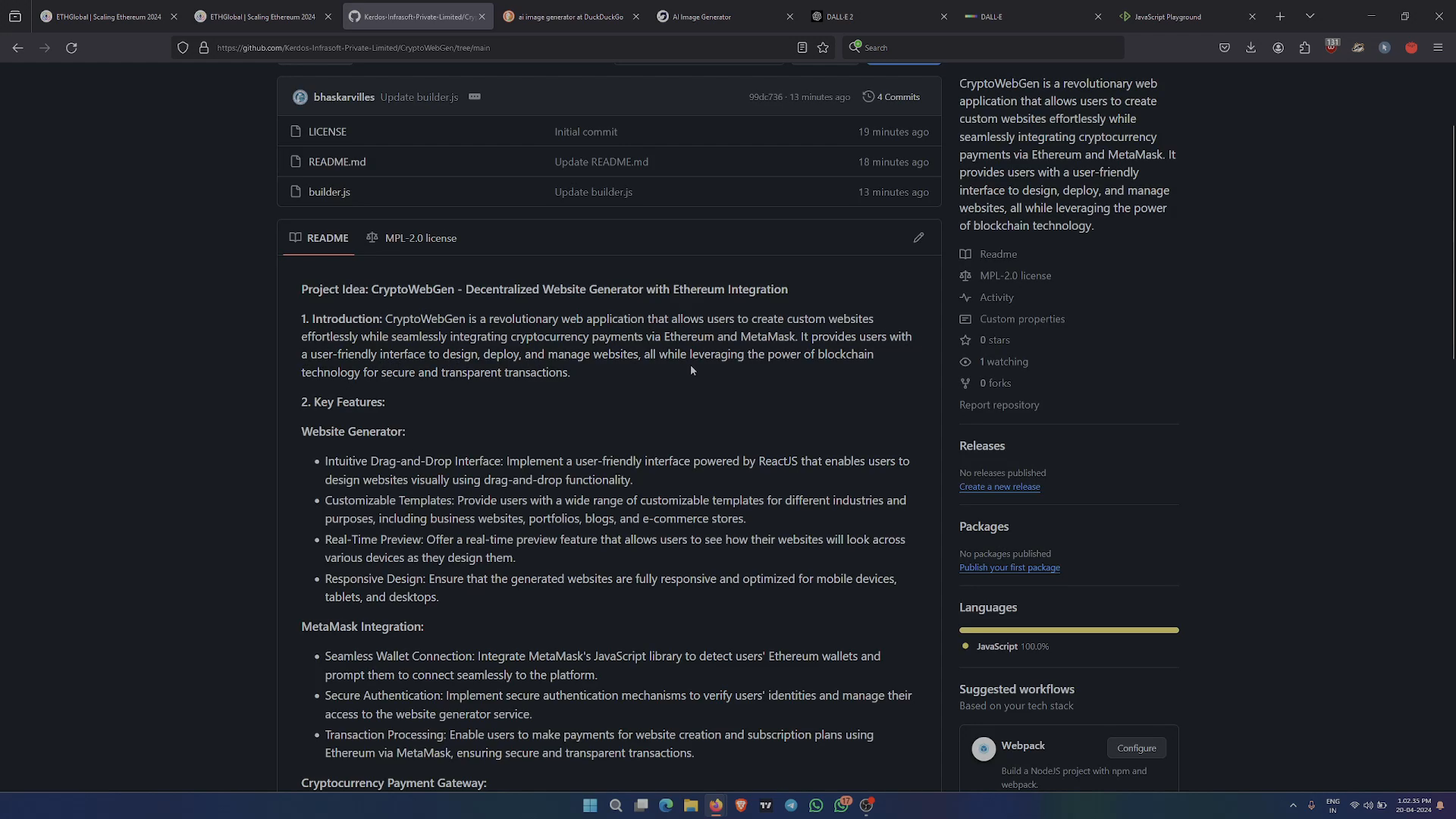Expand commit message with the ellipsis button

pyautogui.click(x=475, y=96)
